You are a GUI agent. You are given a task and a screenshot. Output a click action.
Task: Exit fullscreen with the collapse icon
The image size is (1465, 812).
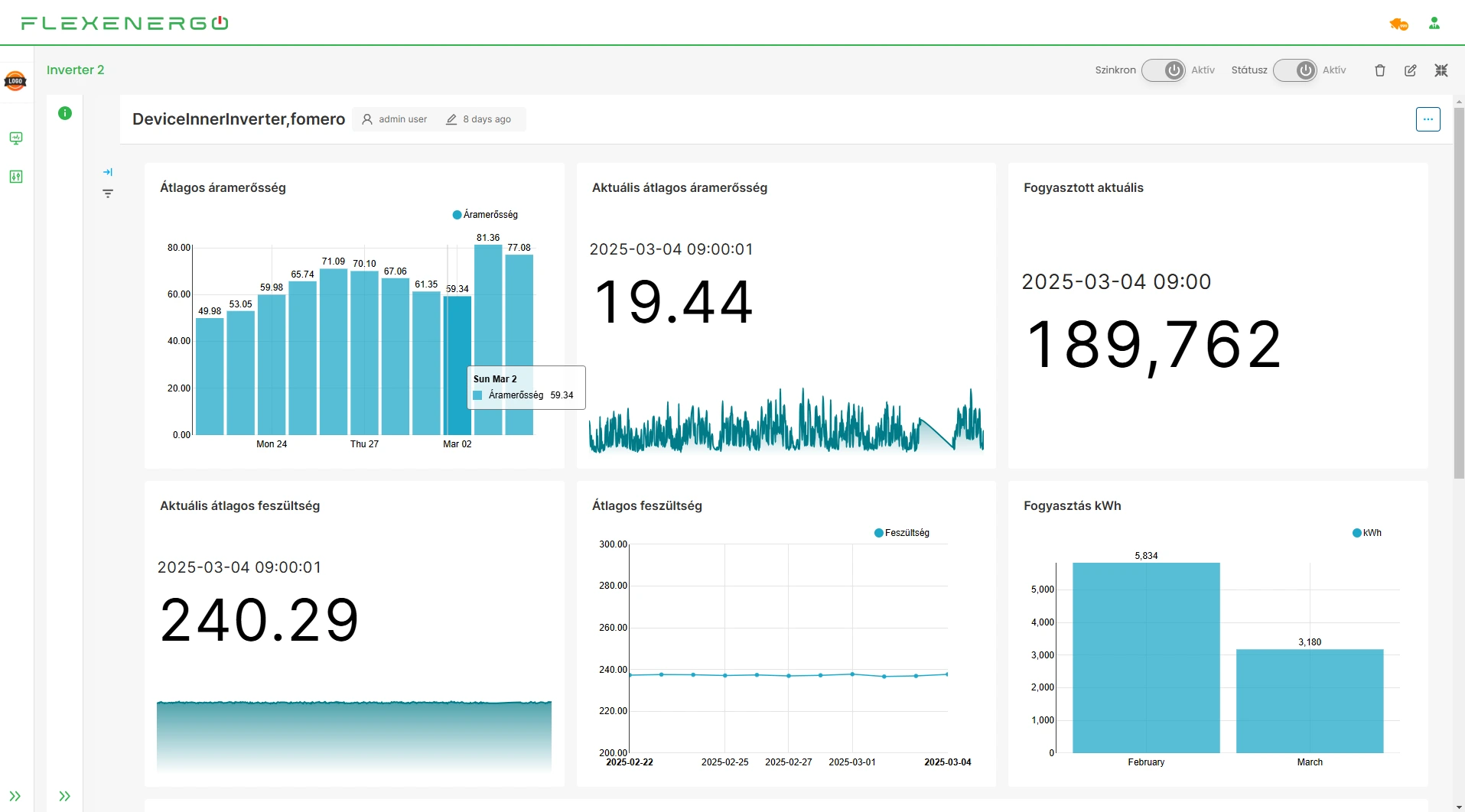click(1441, 70)
